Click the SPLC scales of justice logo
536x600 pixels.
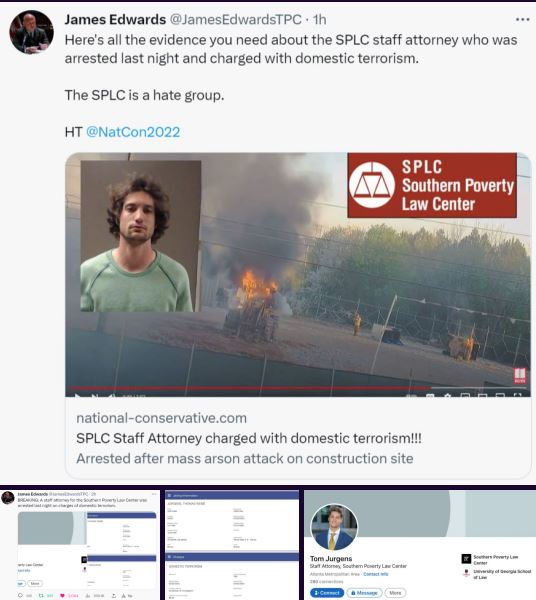(372, 185)
